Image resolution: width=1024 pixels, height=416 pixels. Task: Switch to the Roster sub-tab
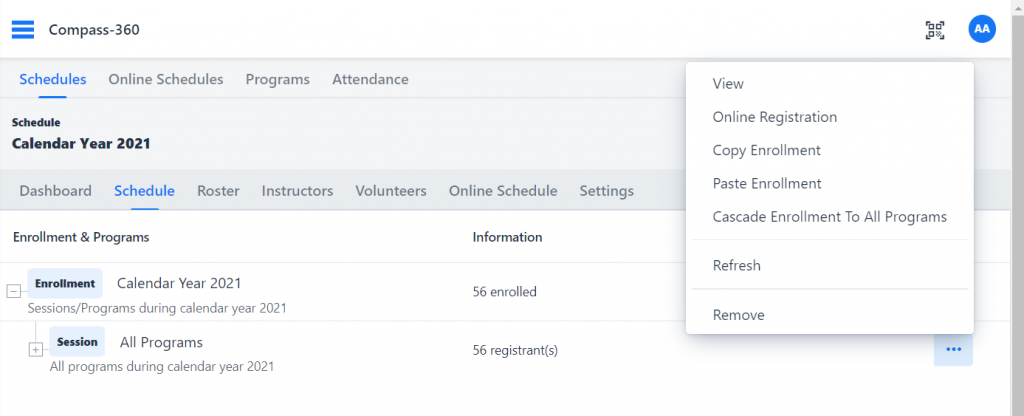pos(218,191)
